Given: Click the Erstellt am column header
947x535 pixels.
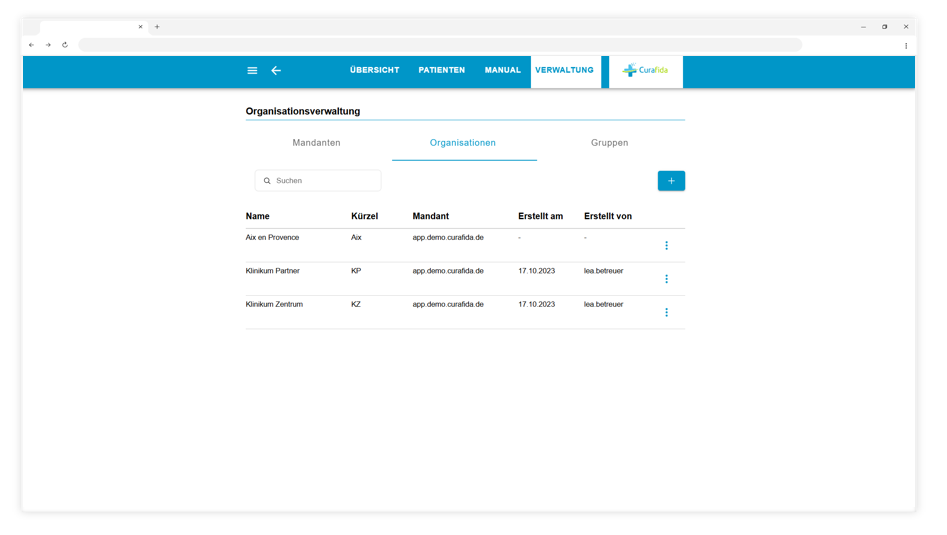Looking at the screenshot, I should (541, 216).
